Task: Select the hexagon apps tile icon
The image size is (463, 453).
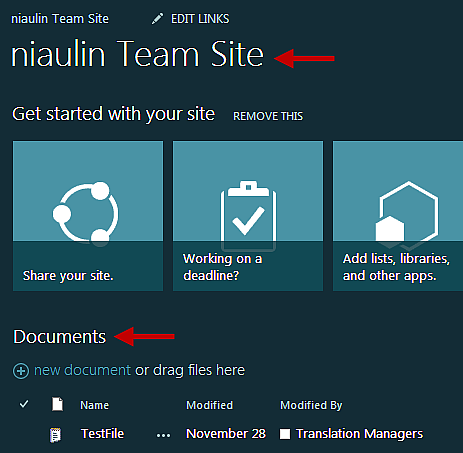Action: [x=407, y=216]
